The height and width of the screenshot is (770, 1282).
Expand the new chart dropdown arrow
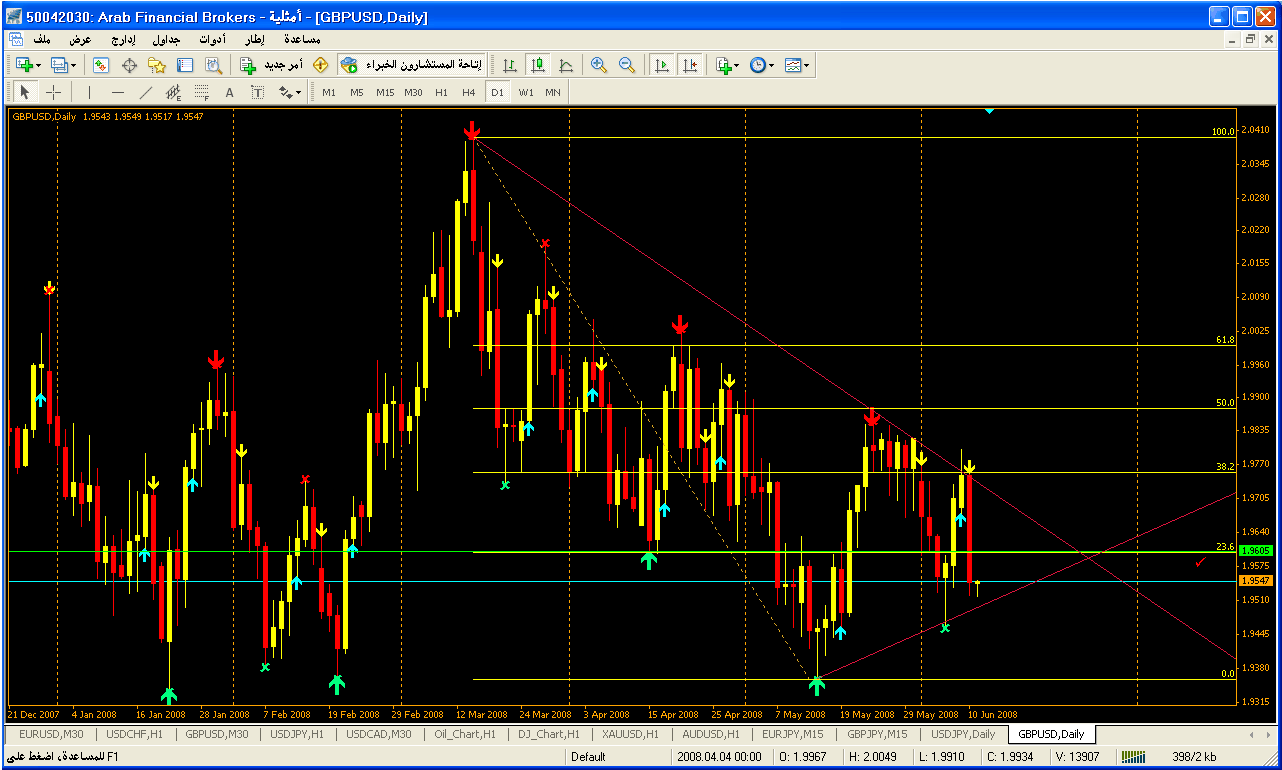coord(39,65)
